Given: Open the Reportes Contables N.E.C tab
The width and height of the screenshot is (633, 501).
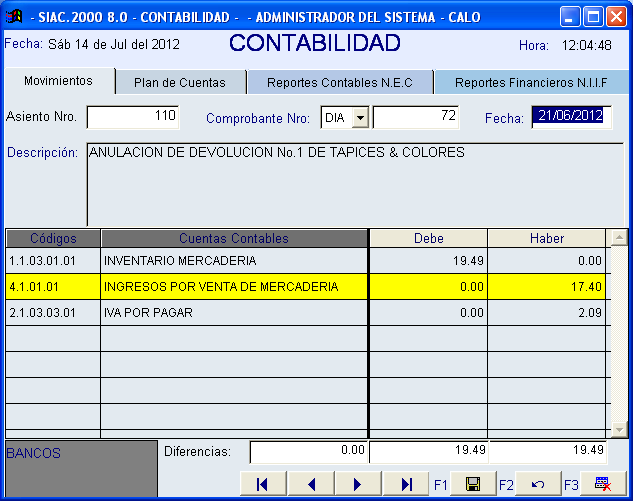Looking at the screenshot, I should (340, 82).
